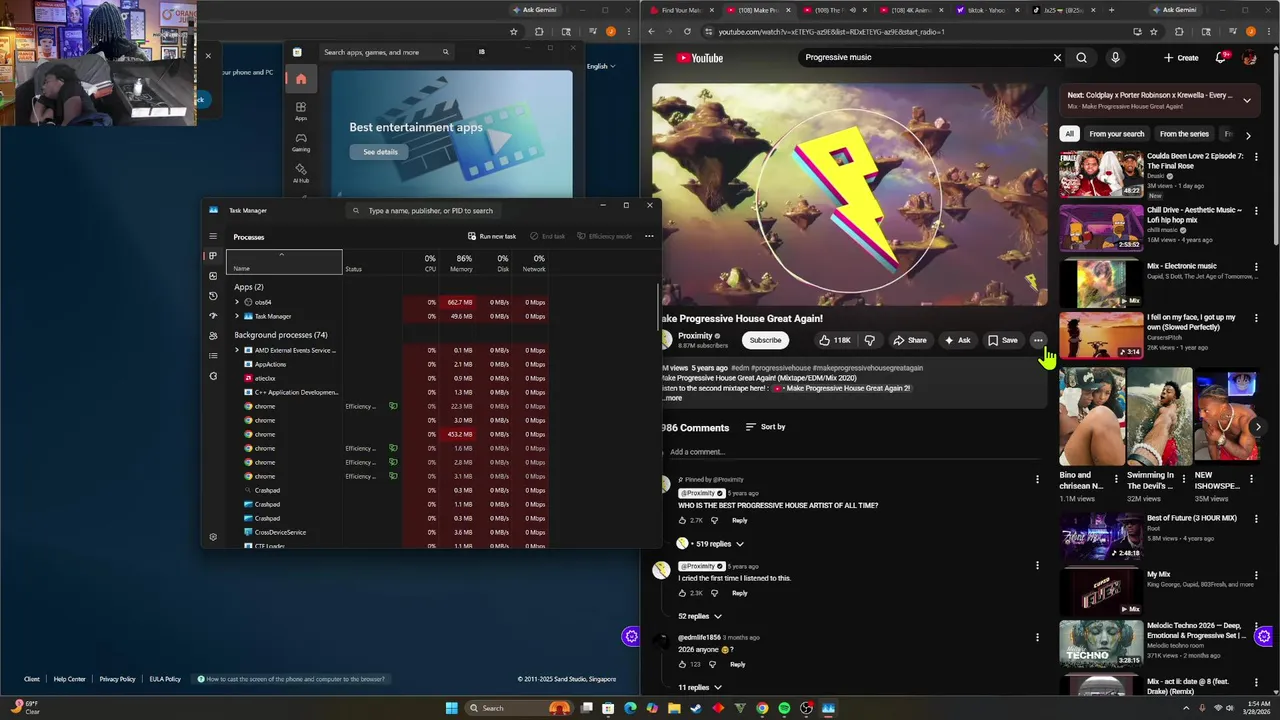This screenshot has width=1280, height=720.
Task: Save the video to a playlist
Action: tap(1002, 340)
